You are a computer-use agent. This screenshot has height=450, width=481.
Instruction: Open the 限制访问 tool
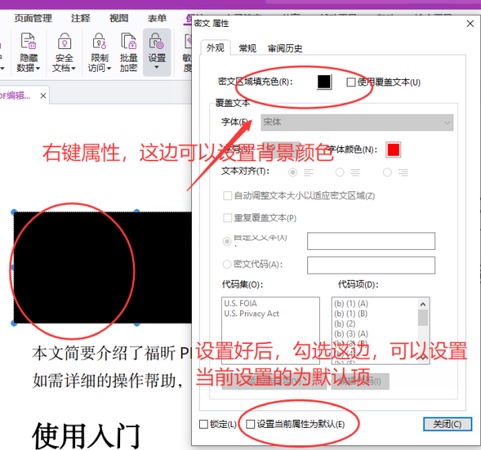pos(99,52)
